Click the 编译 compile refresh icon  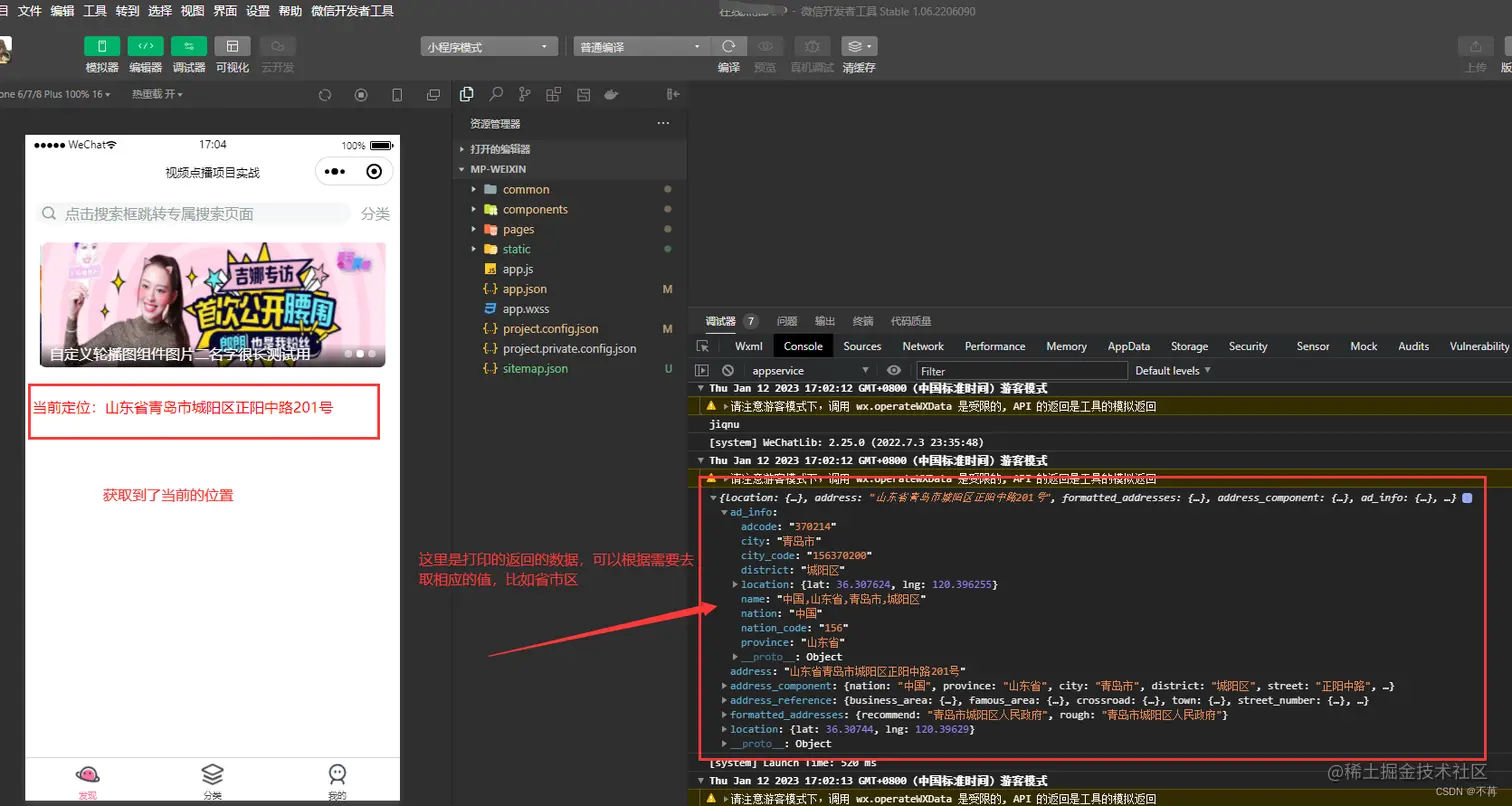pyautogui.click(x=729, y=46)
